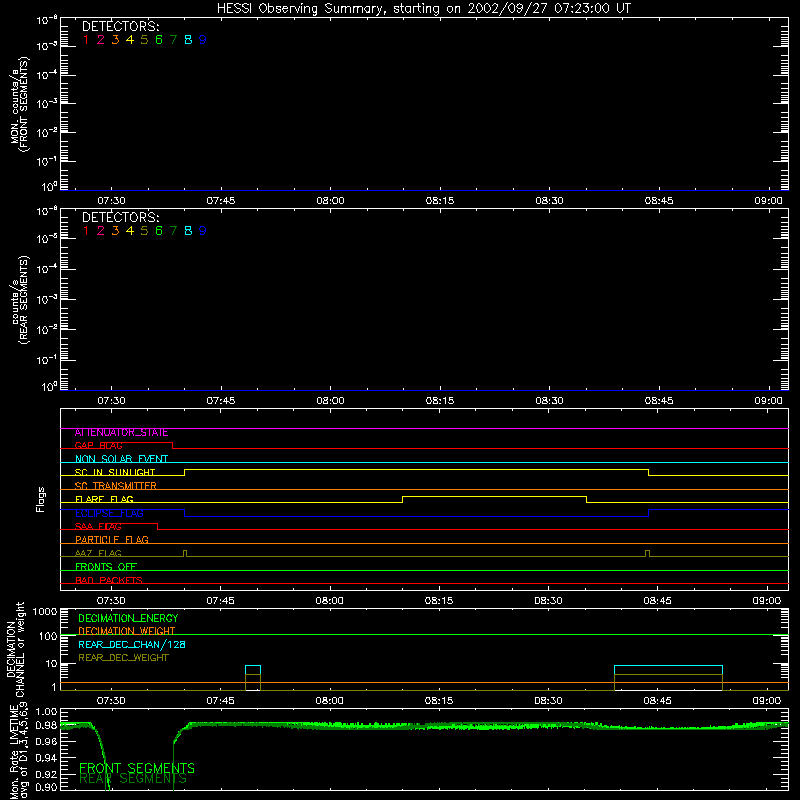Click the DECIMATION_ENERGY legend label
Screen dimensions: 800x800
pyautogui.click(x=128, y=618)
